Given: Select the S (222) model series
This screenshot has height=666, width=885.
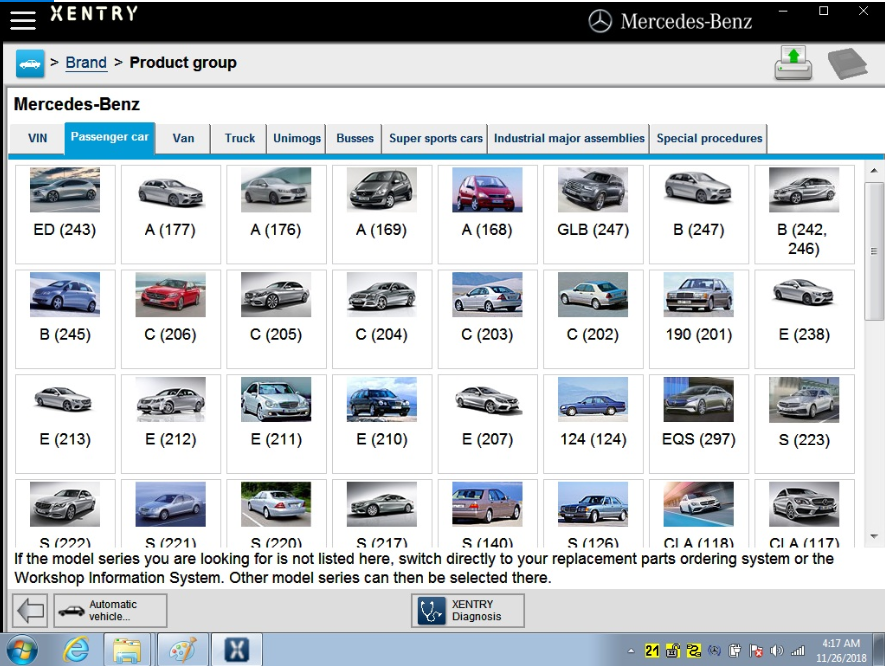Looking at the screenshot, I should pos(65,514).
